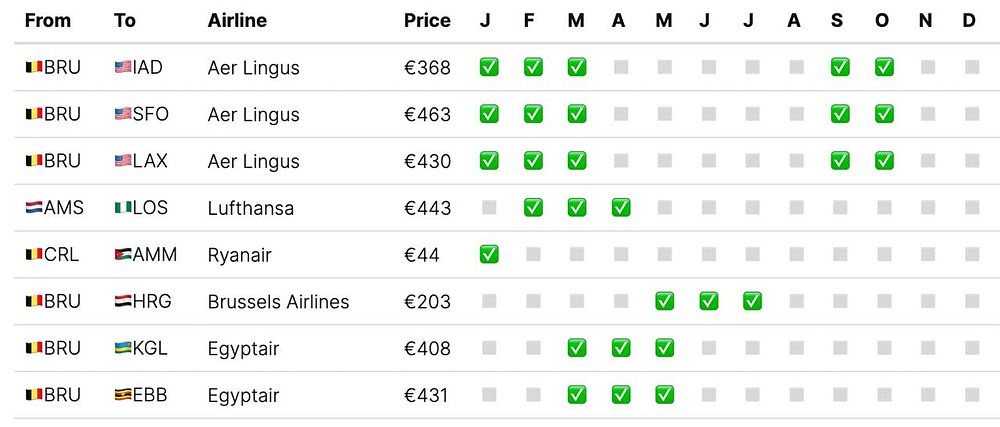The image size is (1000, 427).
Task: Select the Brussels Airlines airline name
Action: 278,302
